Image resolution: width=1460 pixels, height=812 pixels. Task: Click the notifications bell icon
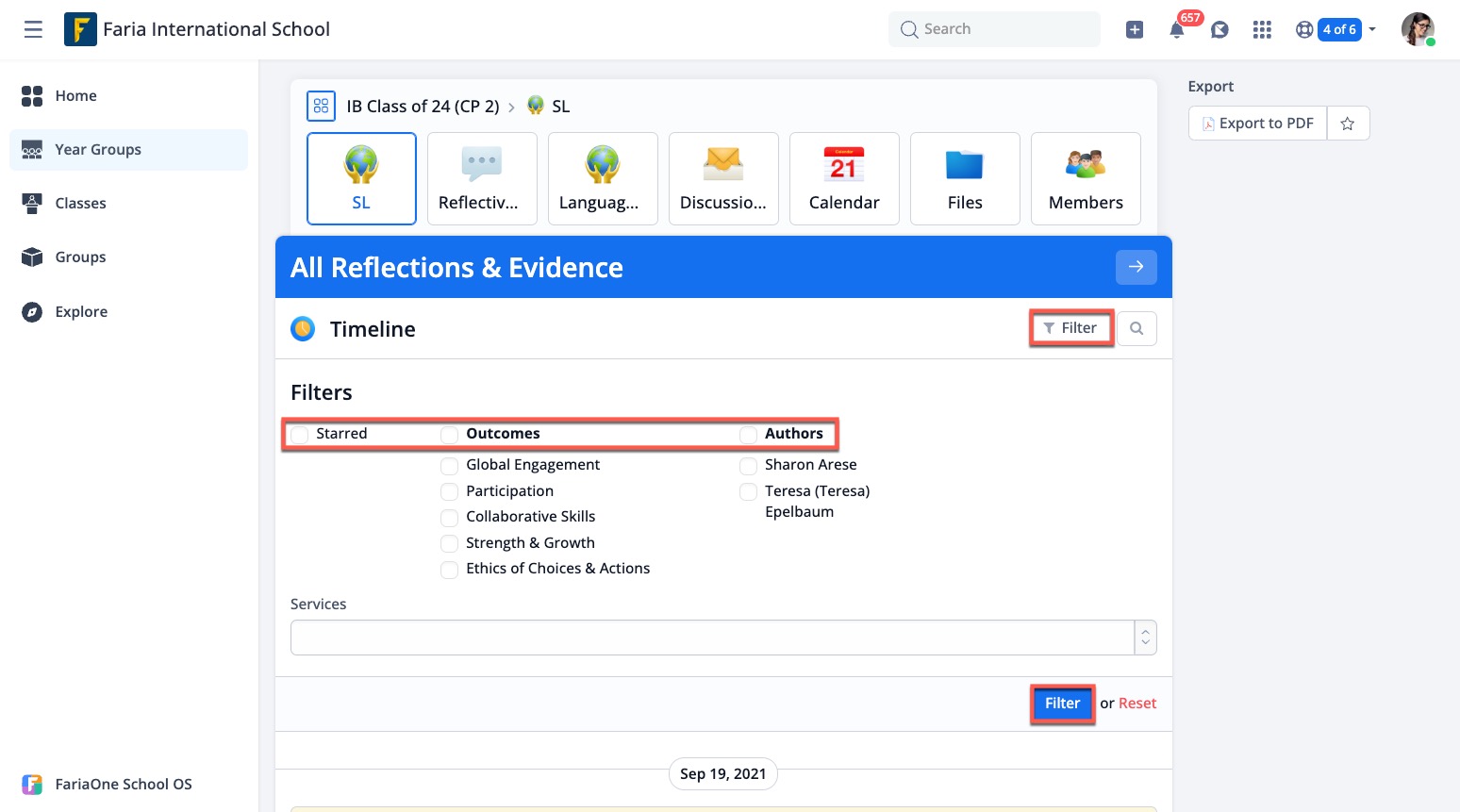coord(1177,30)
